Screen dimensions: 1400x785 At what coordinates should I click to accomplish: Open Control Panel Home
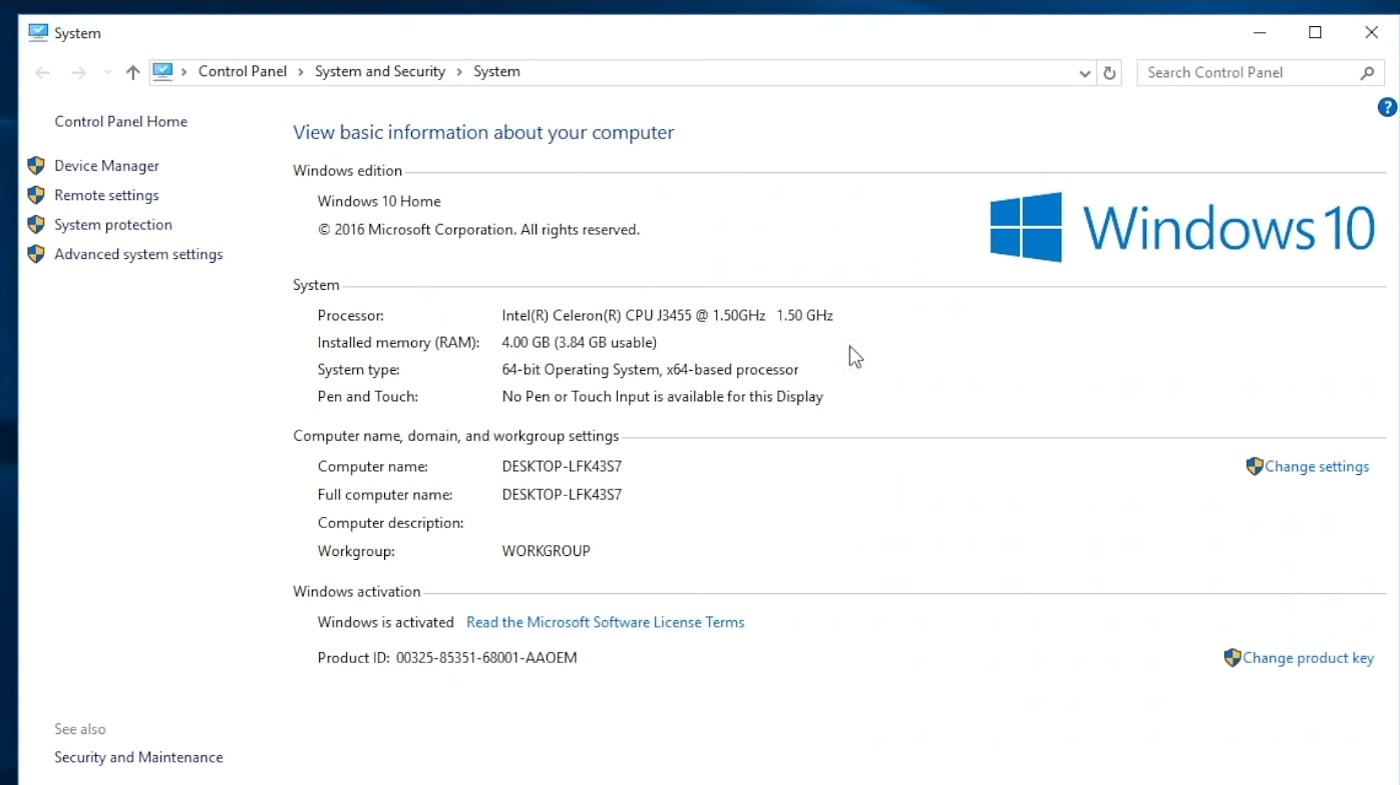tap(121, 121)
